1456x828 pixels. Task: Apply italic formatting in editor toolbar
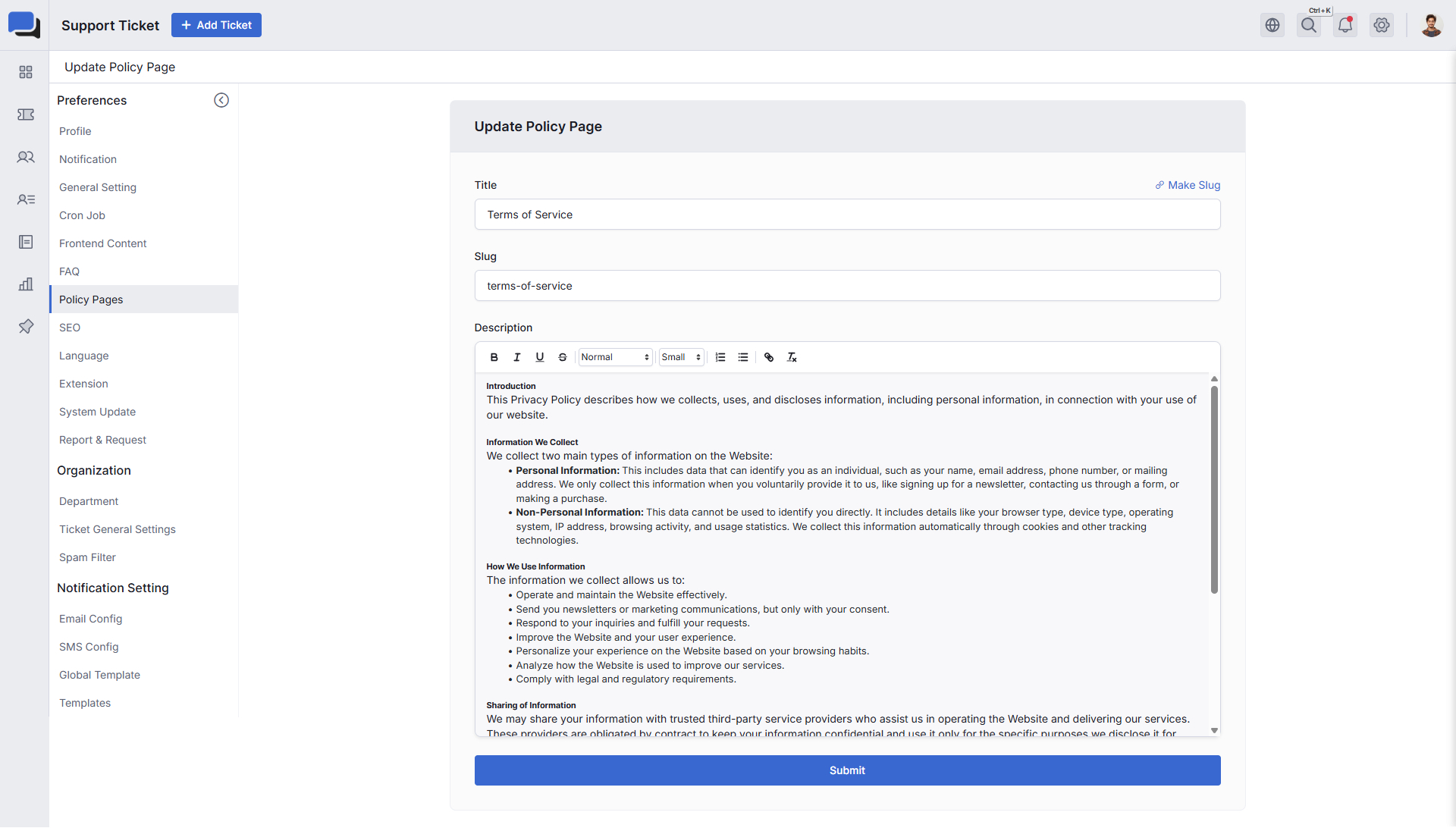(516, 357)
